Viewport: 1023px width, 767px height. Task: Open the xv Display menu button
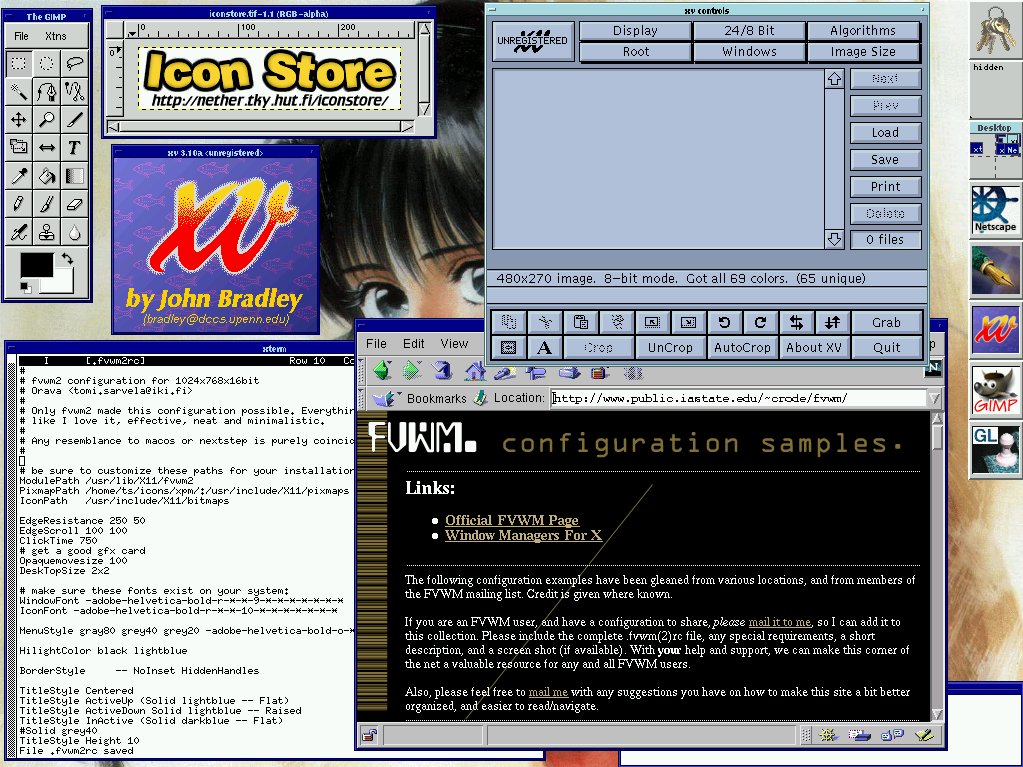[x=635, y=31]
